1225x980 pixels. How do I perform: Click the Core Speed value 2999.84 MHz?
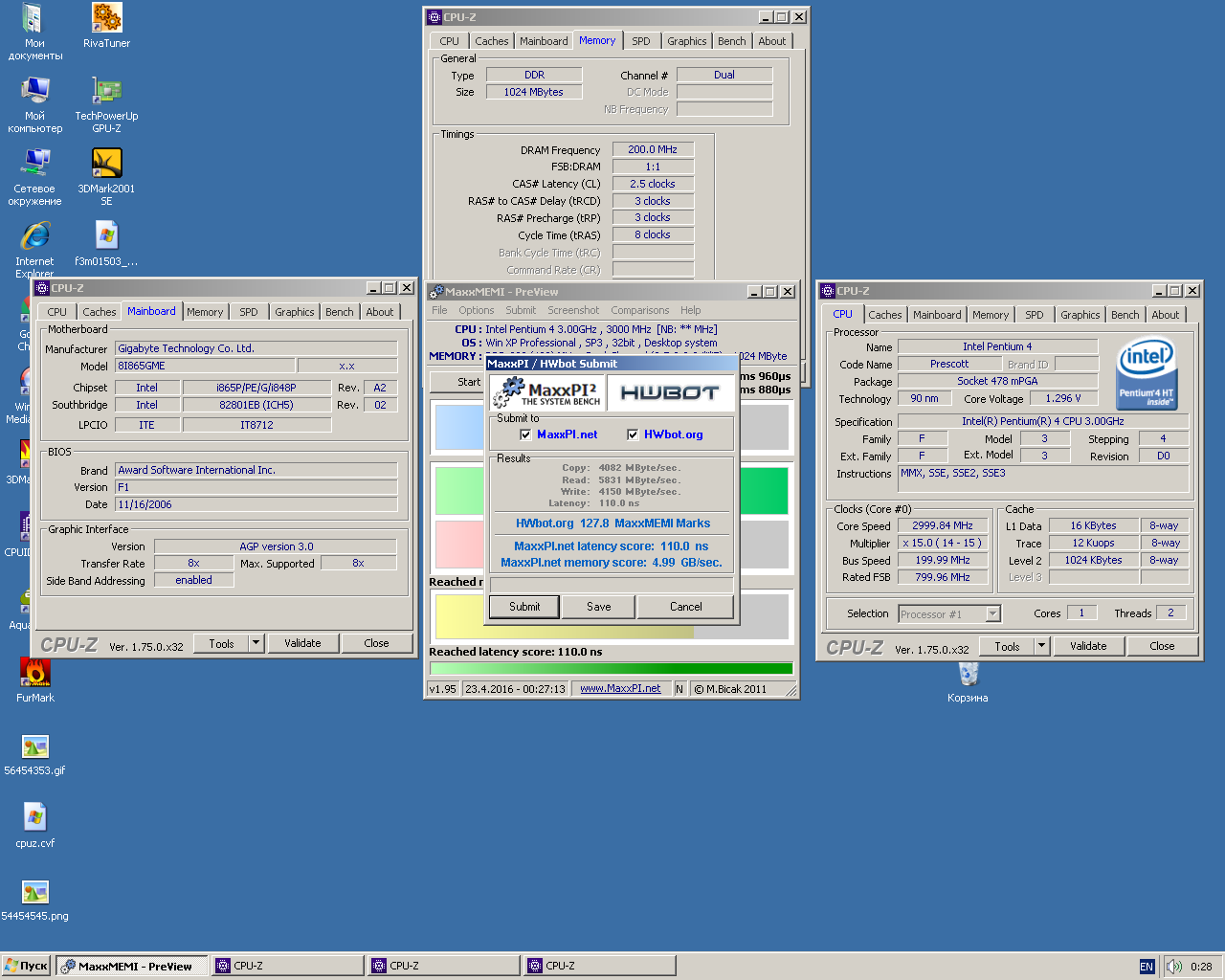(x=942, y=525)
